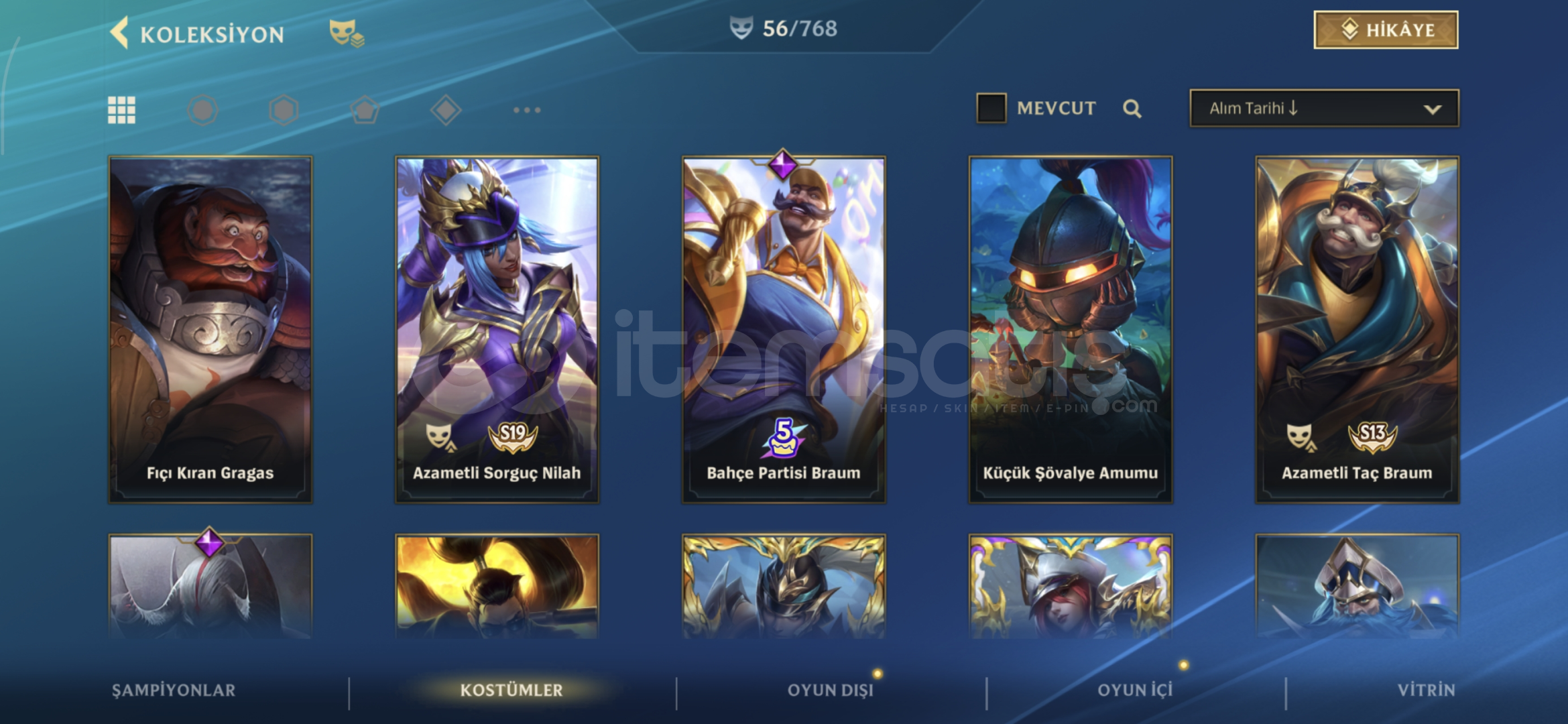Open the Oyun İçi tab
The height and width of the screenshot is (724, 1568).
(x=1135, y=690)
